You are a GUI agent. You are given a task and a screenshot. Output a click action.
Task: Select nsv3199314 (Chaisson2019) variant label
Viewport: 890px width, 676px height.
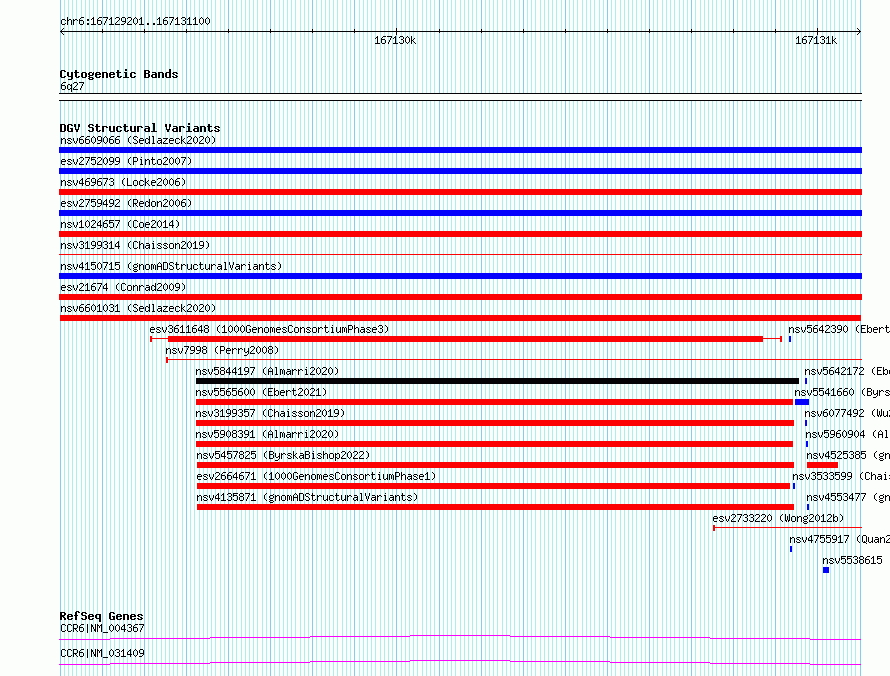click(x=135, y=245)
